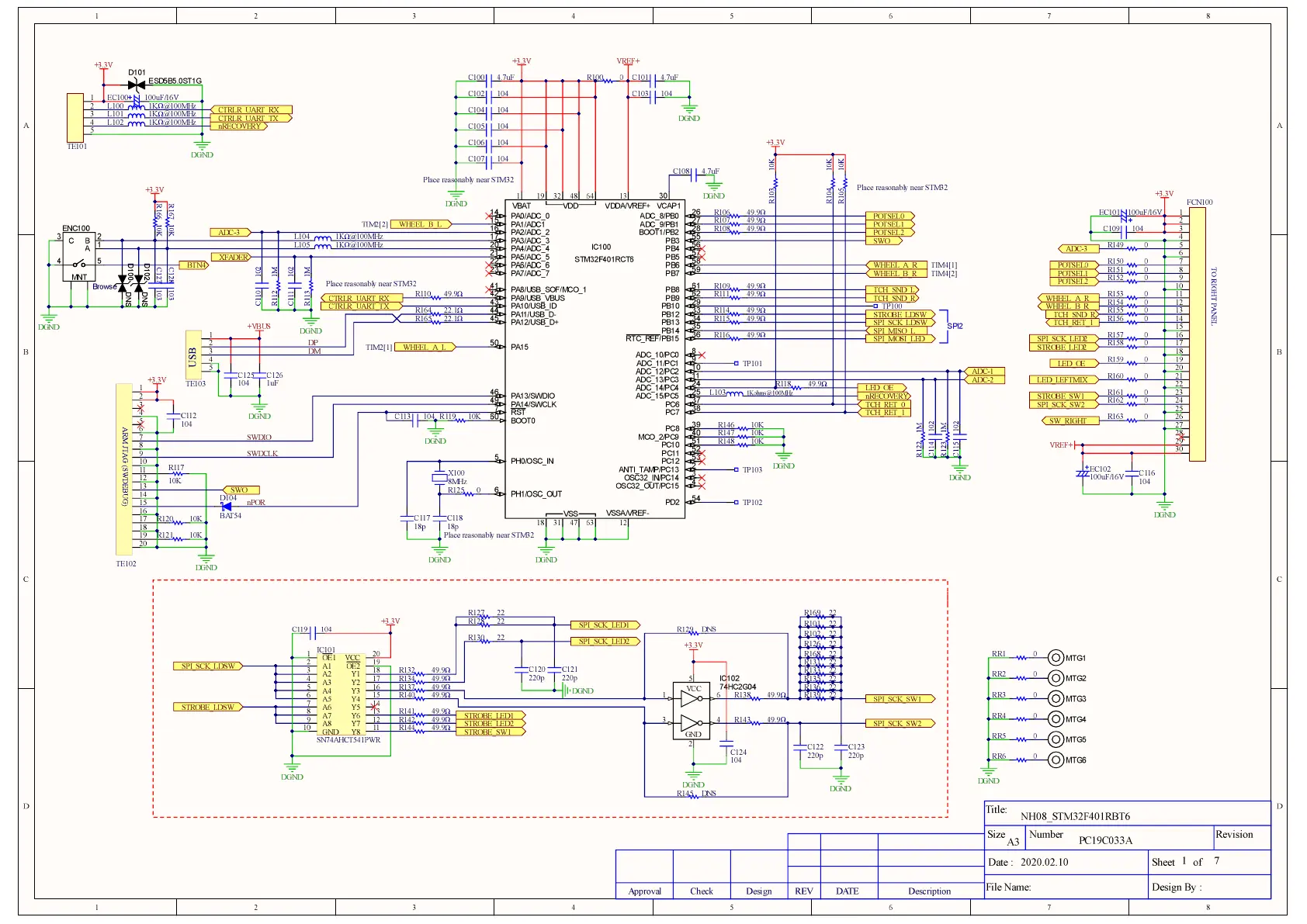
Task: Click the SWDIO net label
Action: (259, 437)
